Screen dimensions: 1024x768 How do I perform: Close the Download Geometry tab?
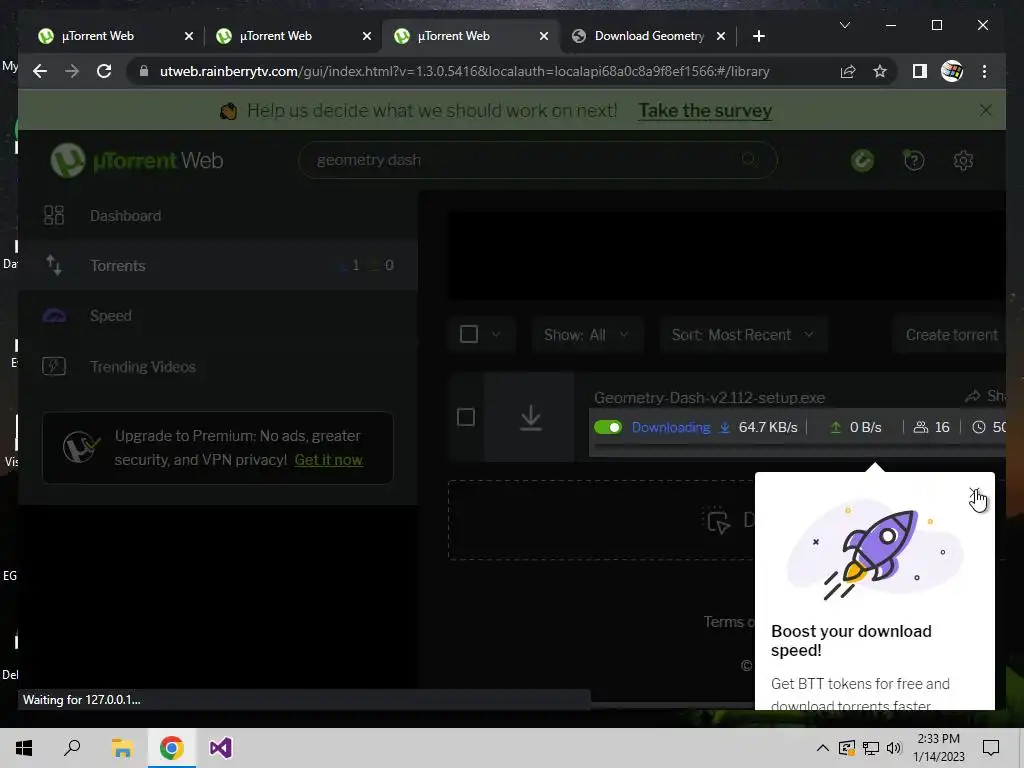pos(720,36)
